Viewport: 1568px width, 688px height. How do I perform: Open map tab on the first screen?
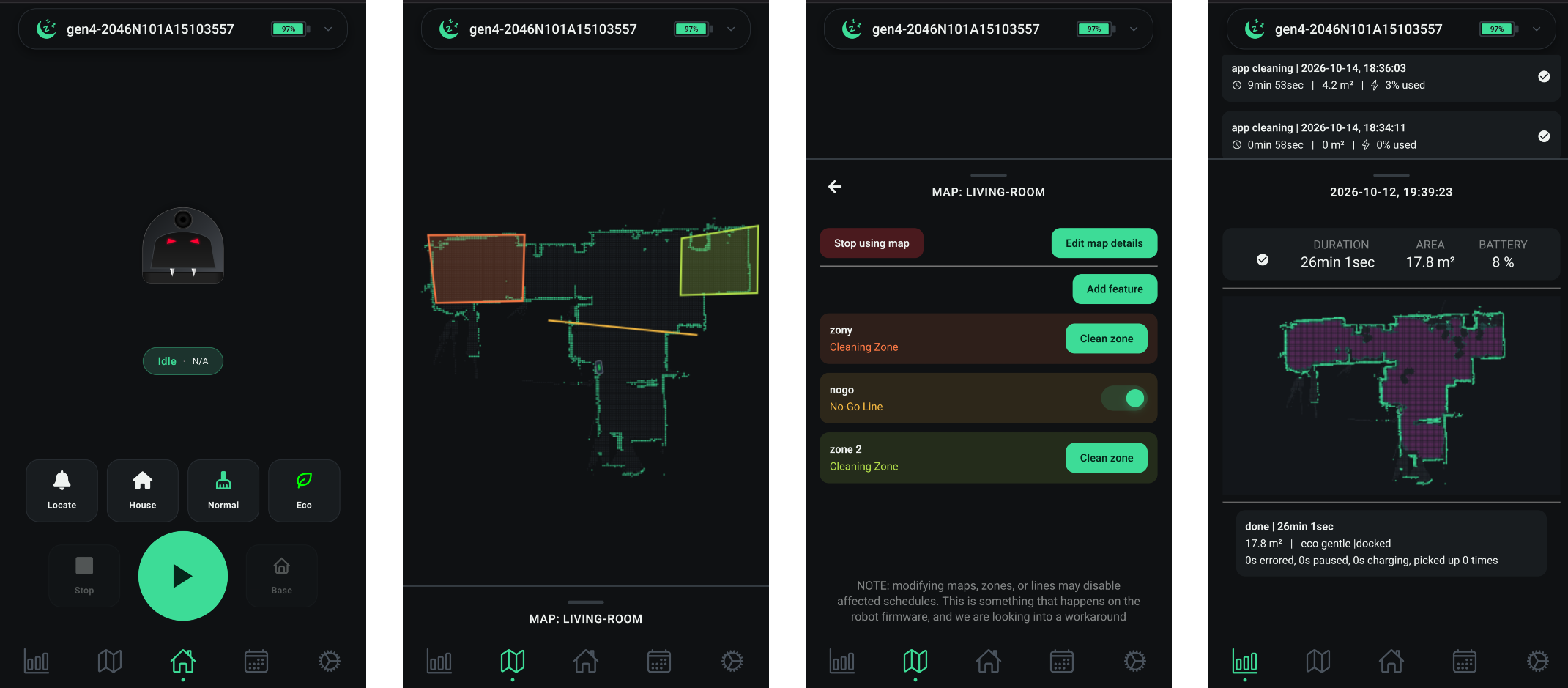[x=110, y=662]
